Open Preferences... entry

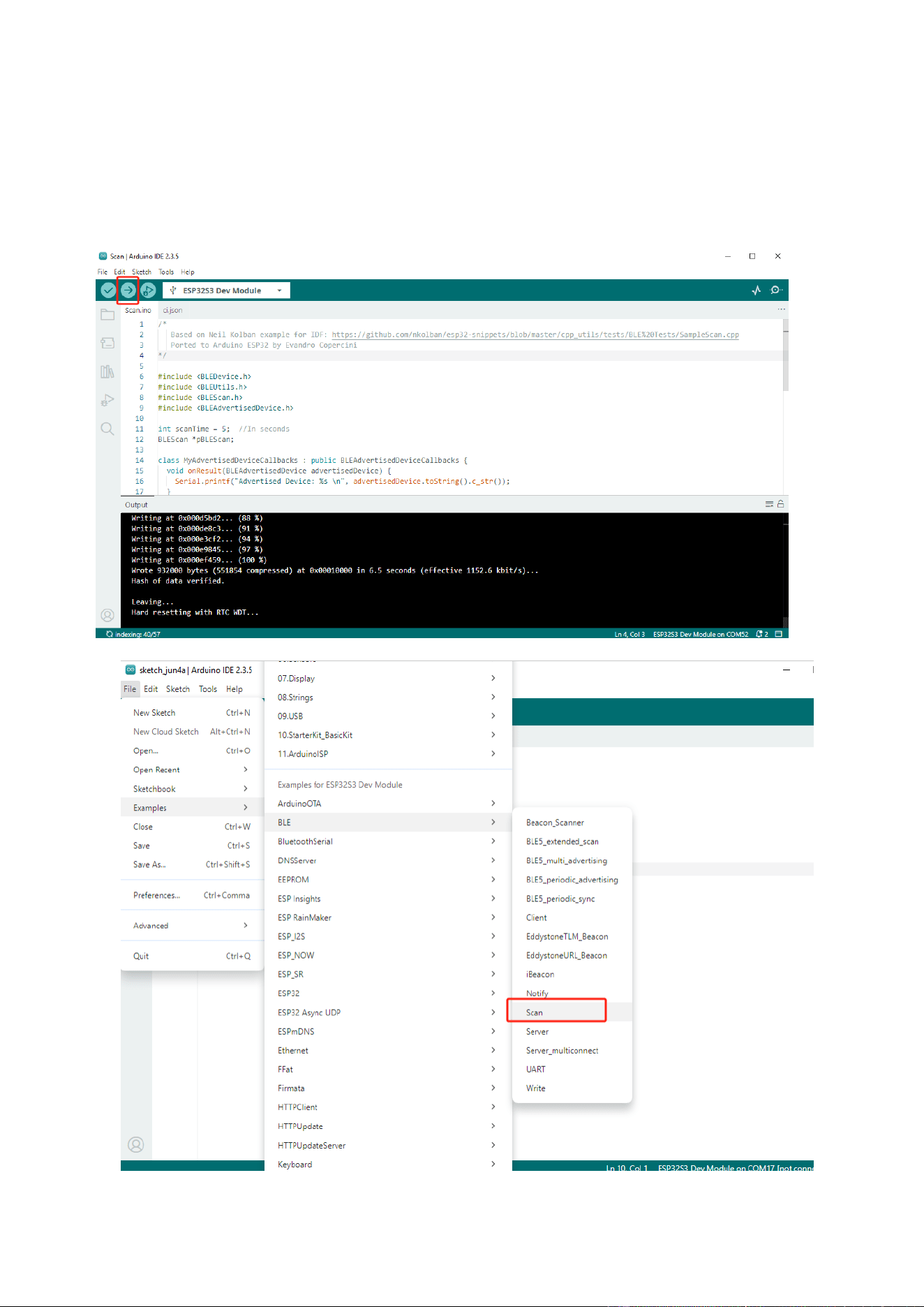192,895
